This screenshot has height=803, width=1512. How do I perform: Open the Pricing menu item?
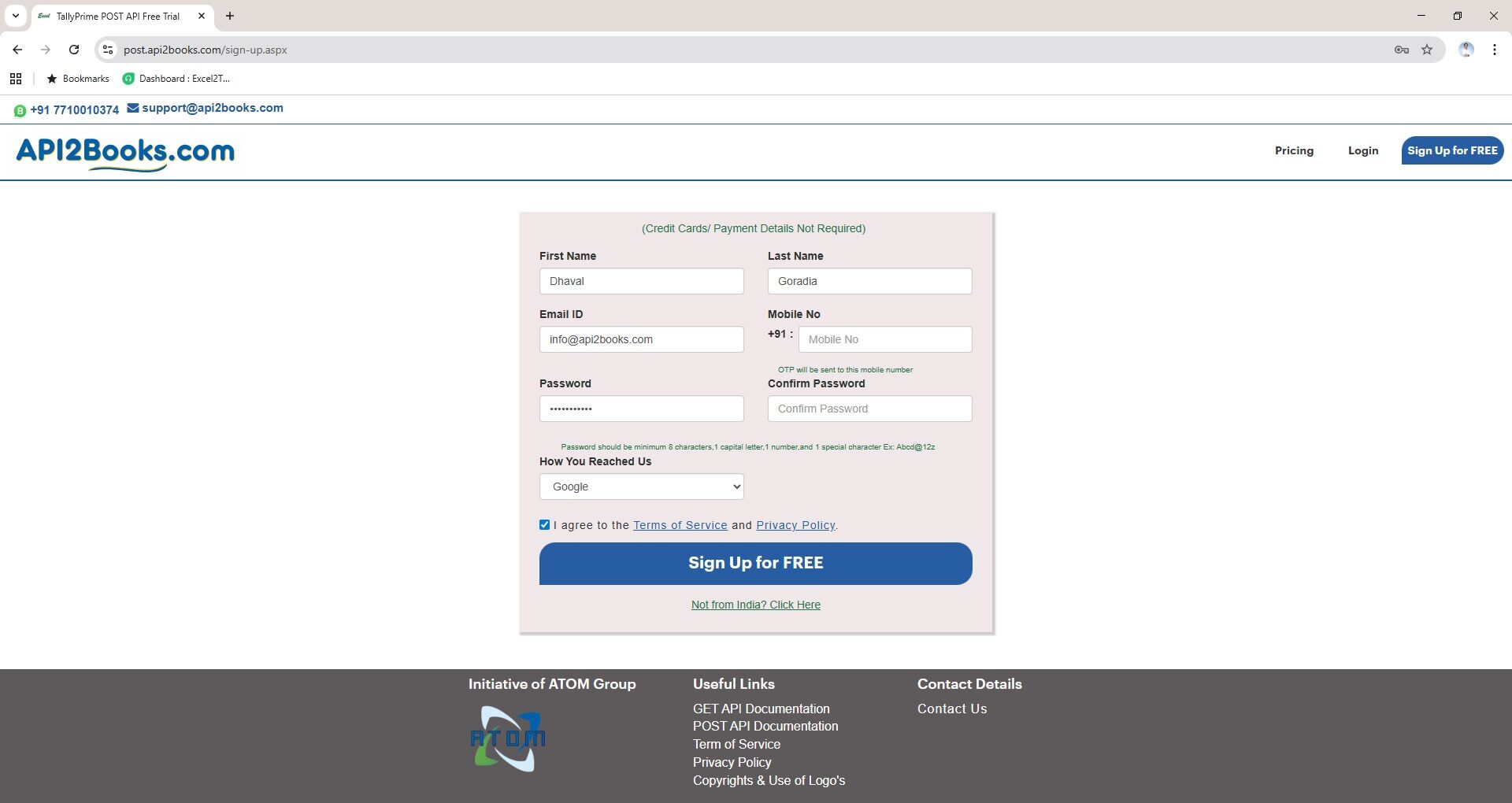1294,150
